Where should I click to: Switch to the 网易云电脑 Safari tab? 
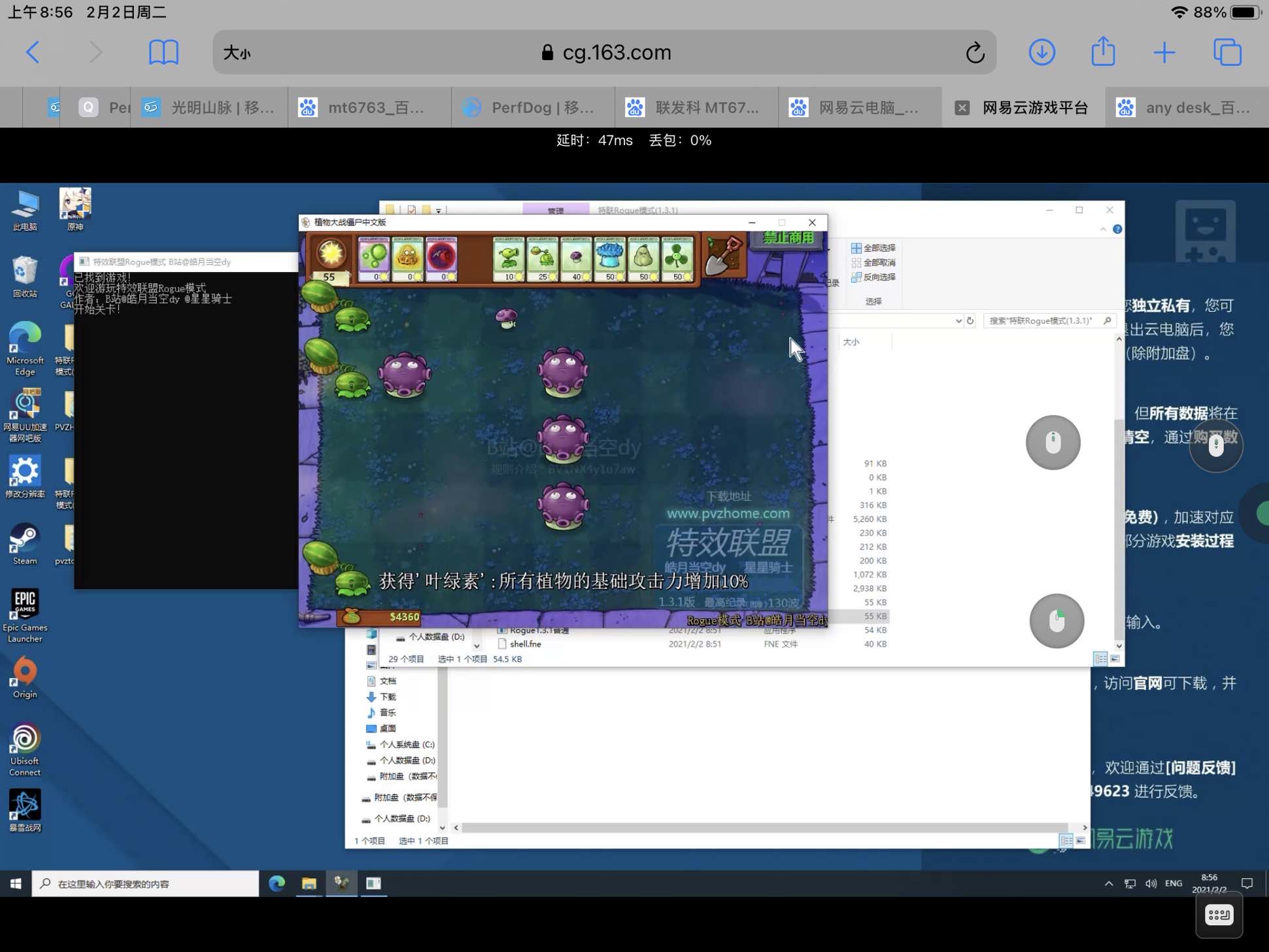coord(860,107)
